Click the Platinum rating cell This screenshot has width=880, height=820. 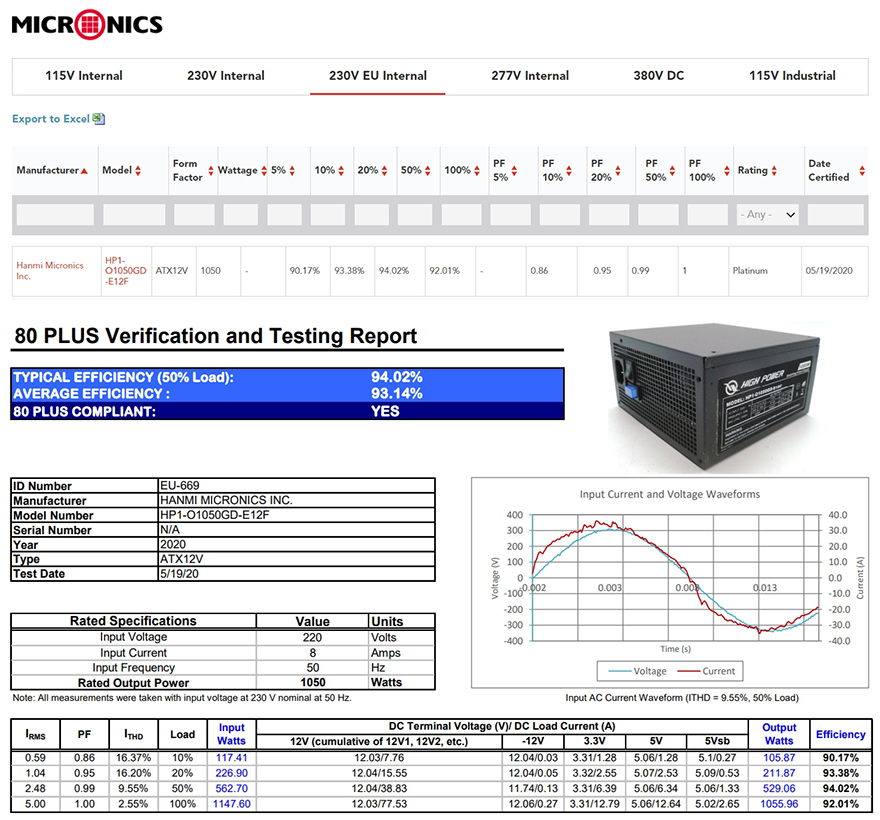(x=749, y=271)
